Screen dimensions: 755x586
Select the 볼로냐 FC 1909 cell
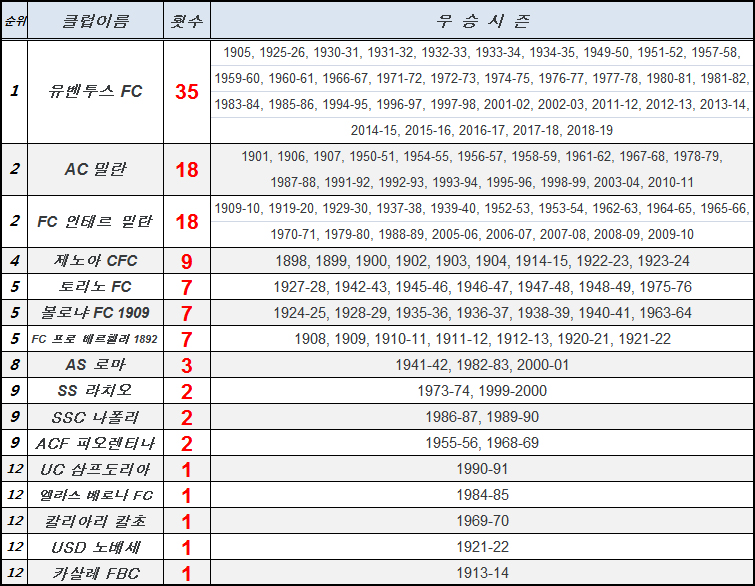[x=95, y=313]
